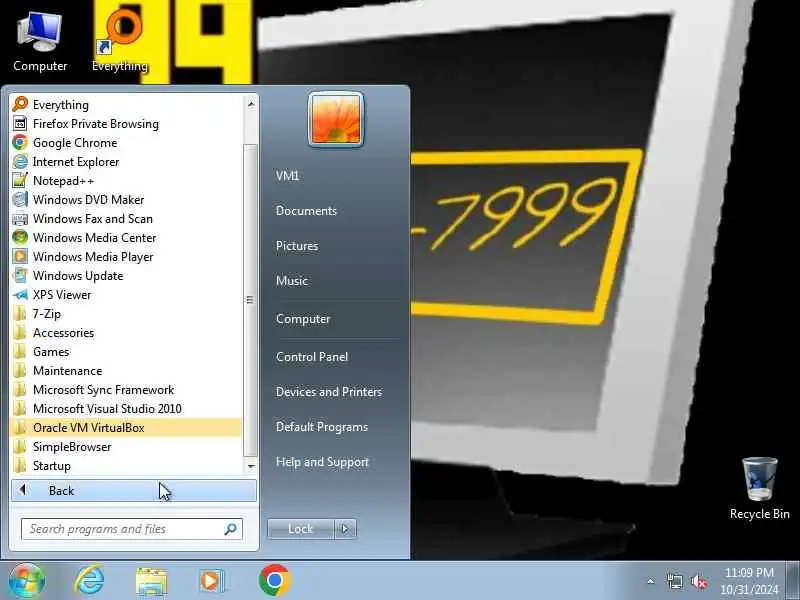Launch Internet Explorer from All Programs list
The width and height of the screenshot is (800, 600).
(x=126, y=162)
